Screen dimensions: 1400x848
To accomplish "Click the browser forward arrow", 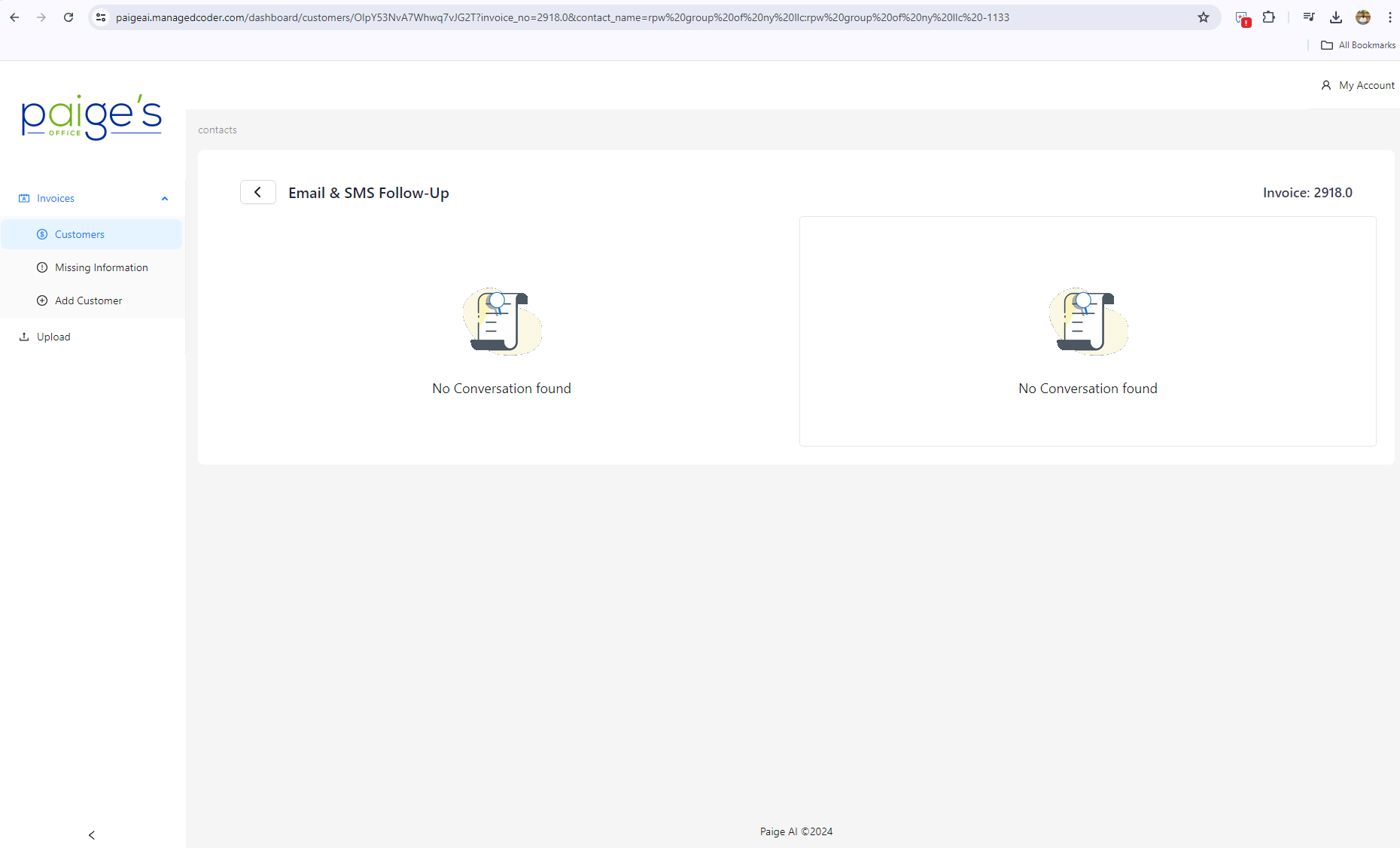I will click(x=41, y=17).
